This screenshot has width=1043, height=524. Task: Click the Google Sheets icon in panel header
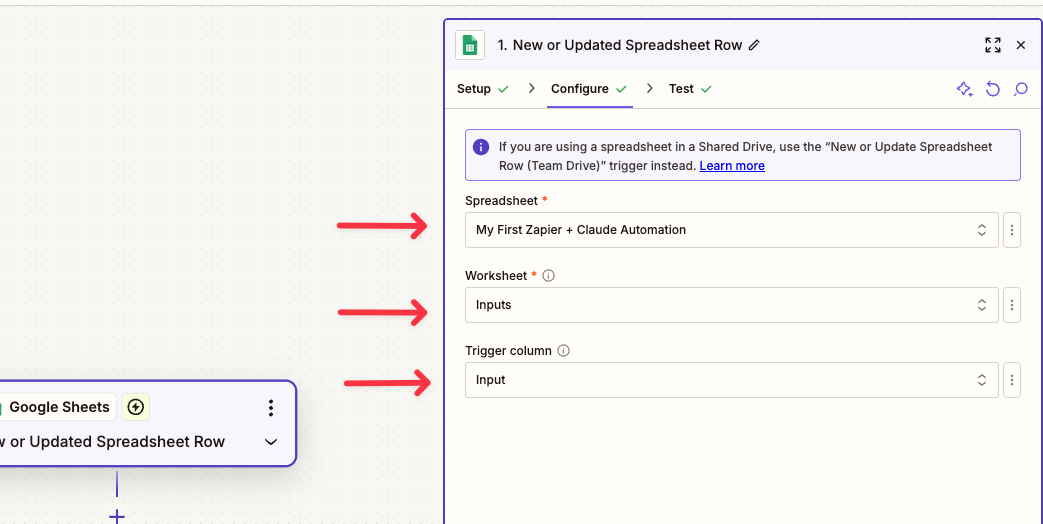click(x=470, y=45)
